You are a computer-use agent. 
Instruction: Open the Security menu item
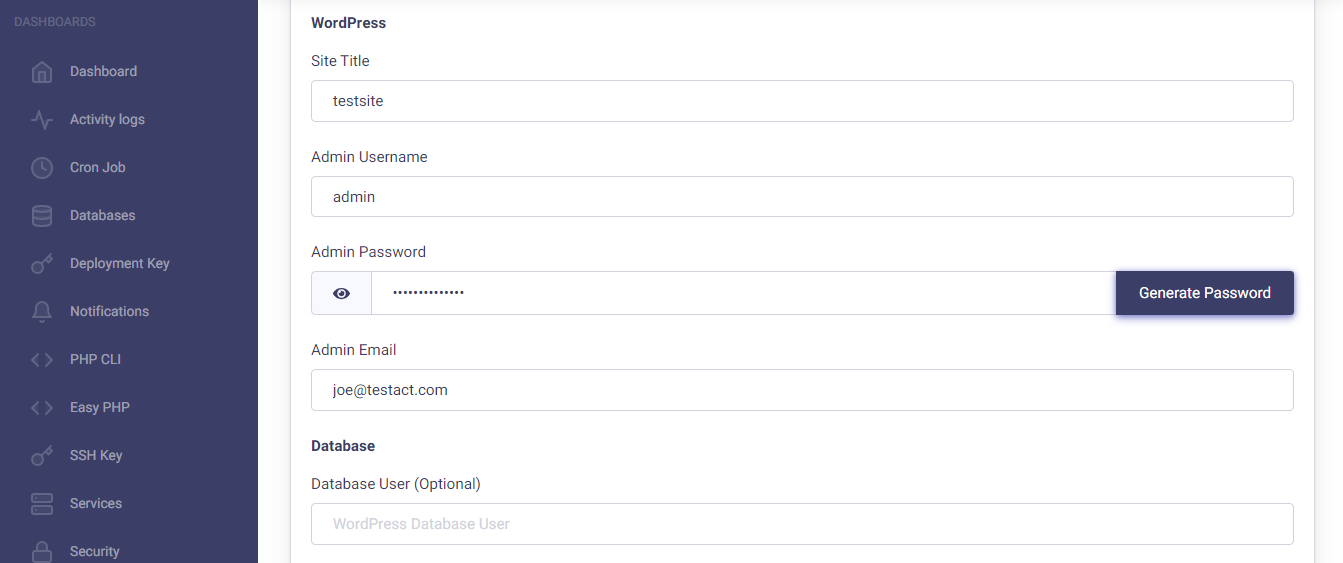94,551
